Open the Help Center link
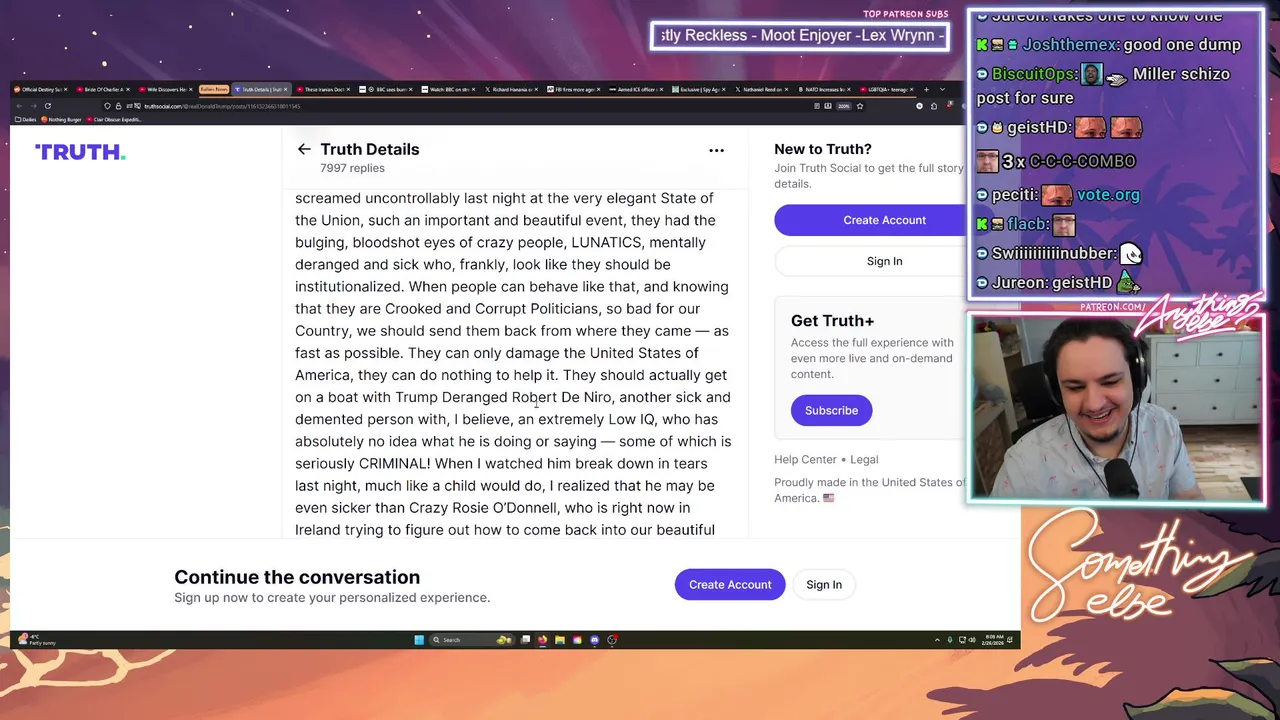1280x720 pixels. click(x=805, y=459)
